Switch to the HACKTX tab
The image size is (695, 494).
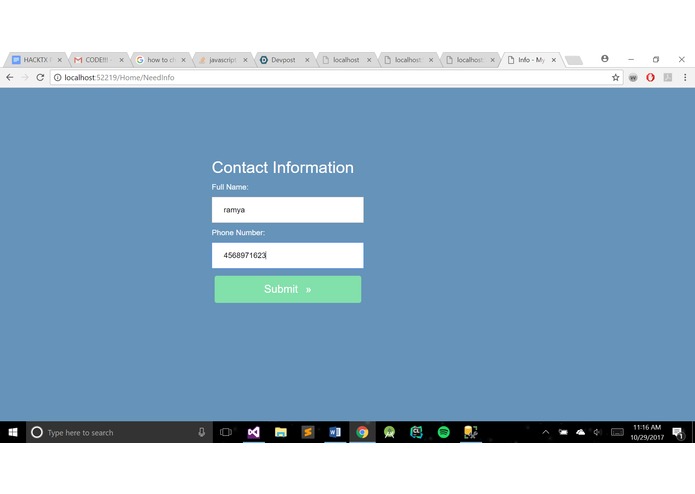[37, 60]
